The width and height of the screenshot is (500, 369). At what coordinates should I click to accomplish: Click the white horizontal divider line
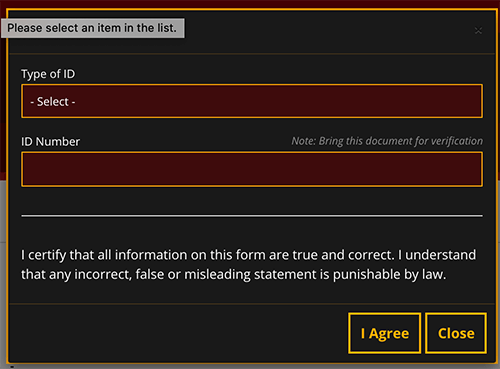pyautogui.click(x=252, y=216)
